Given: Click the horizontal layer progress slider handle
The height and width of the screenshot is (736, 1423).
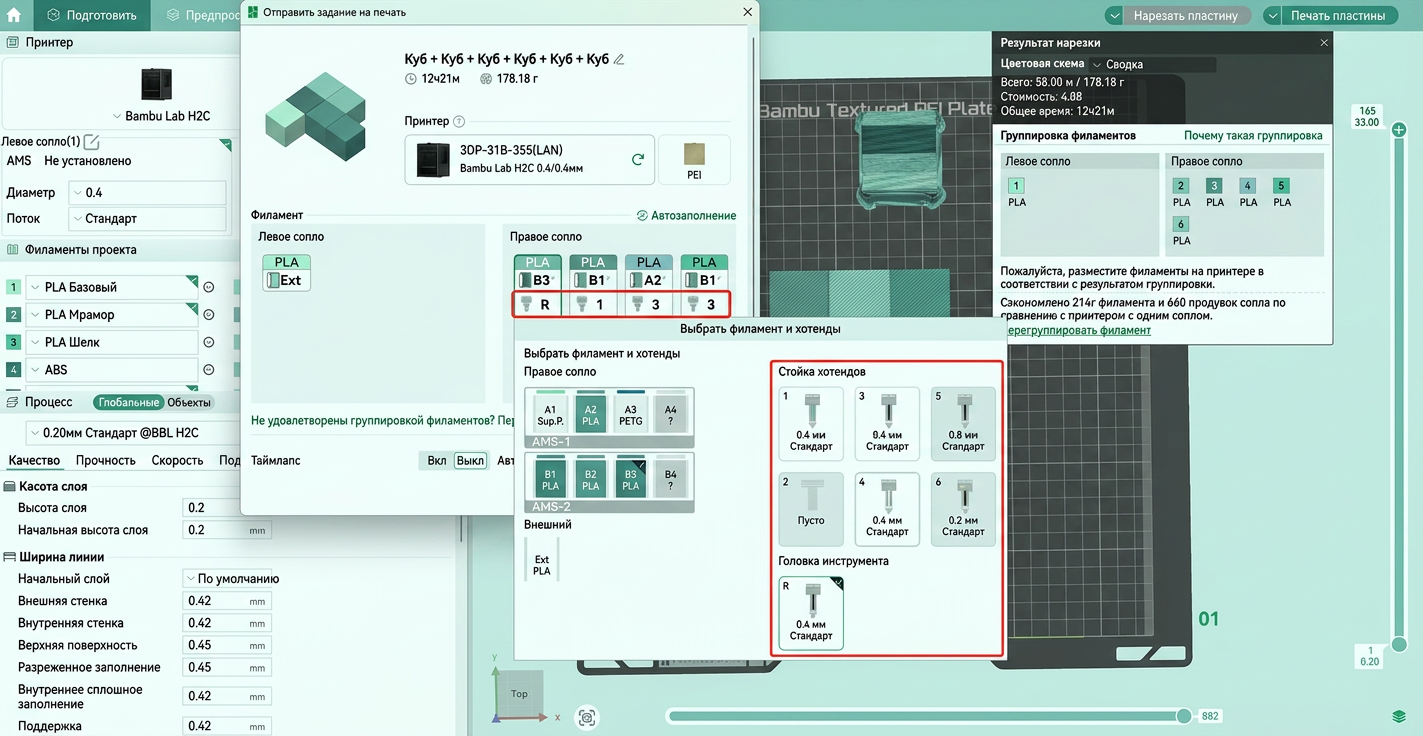Looking at the screenshot, I should 1184,716.
